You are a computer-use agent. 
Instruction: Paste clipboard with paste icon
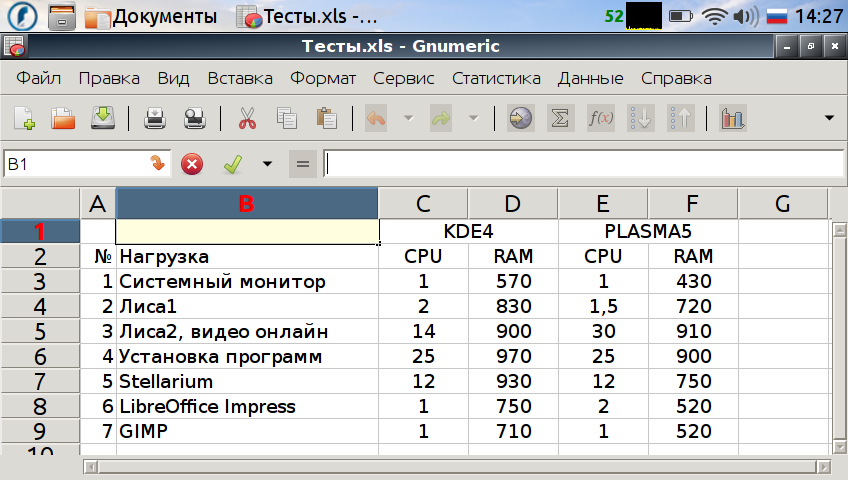(326, 118)
